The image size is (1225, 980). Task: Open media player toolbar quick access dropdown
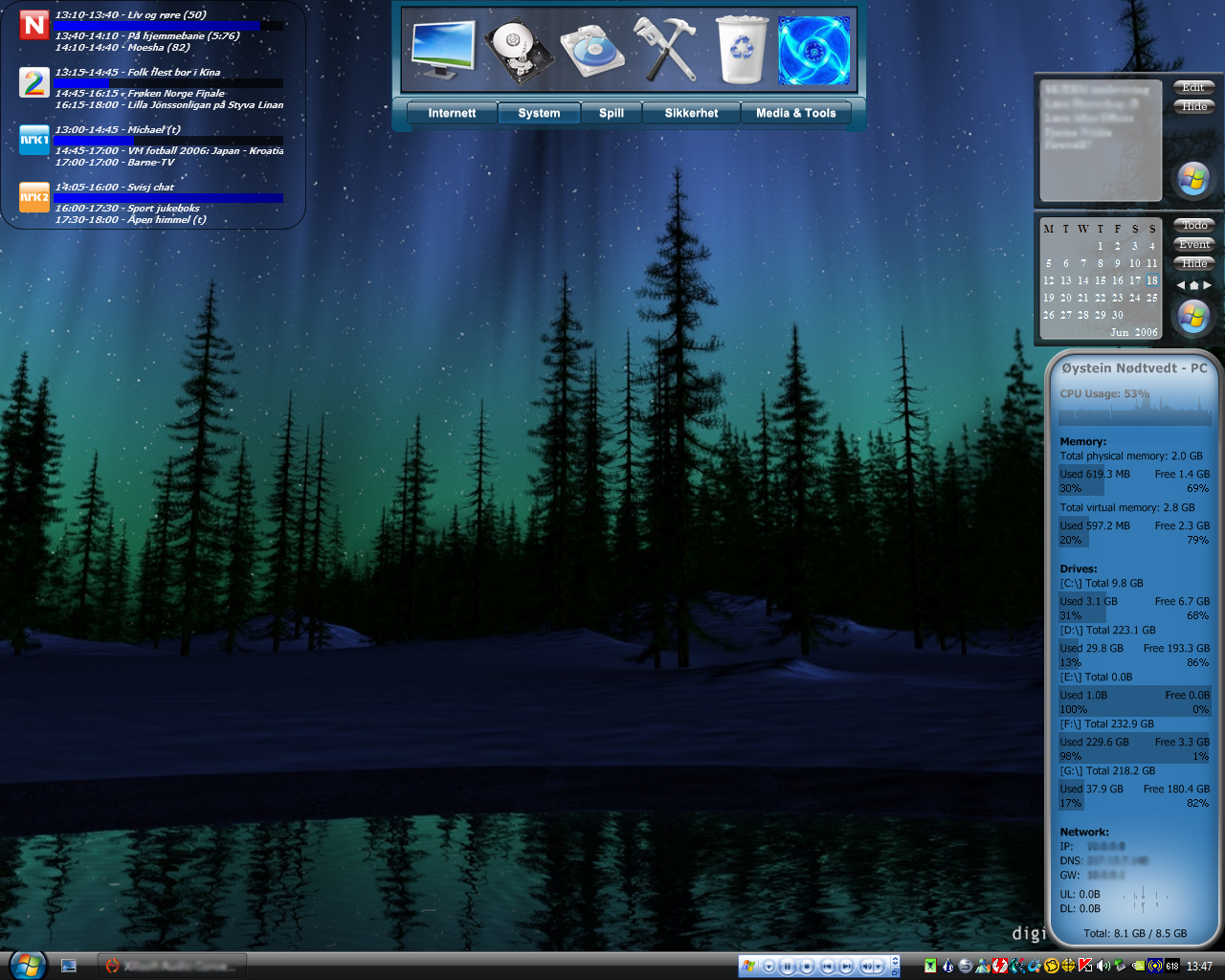(768, 967)
